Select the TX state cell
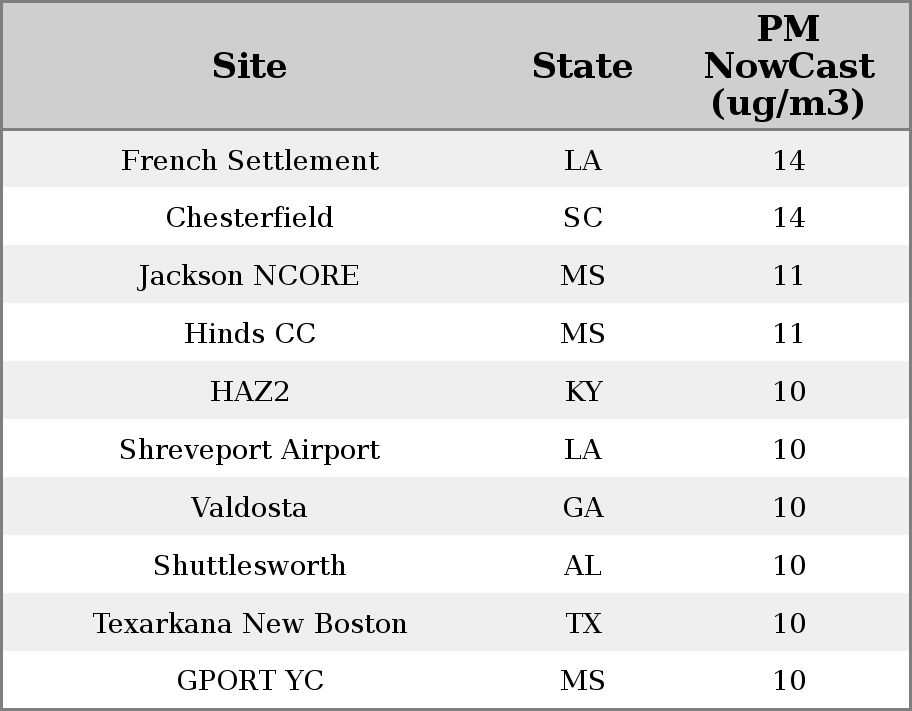 tap(583, 623)
